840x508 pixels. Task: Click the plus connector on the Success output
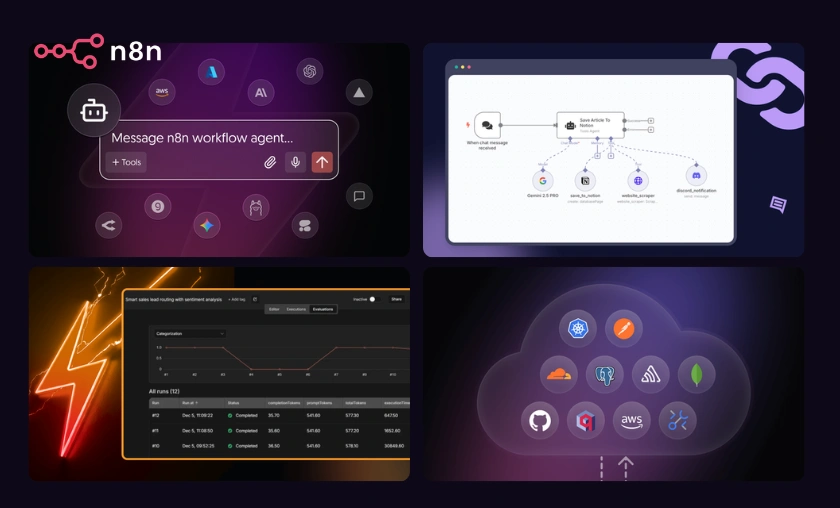click(651, 121)
